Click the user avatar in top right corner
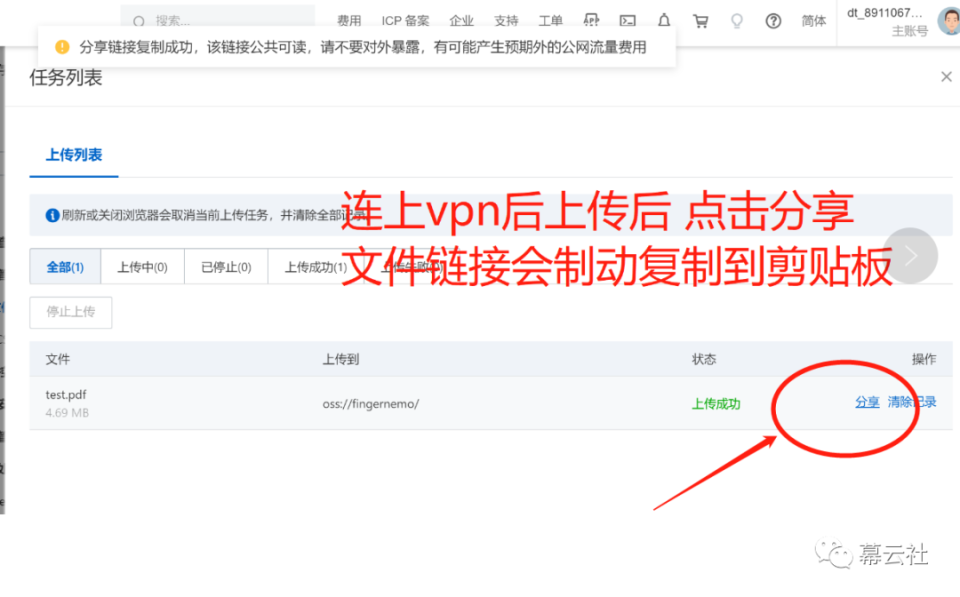This screenshot has width=960, height=597. (x=948, y=20)
